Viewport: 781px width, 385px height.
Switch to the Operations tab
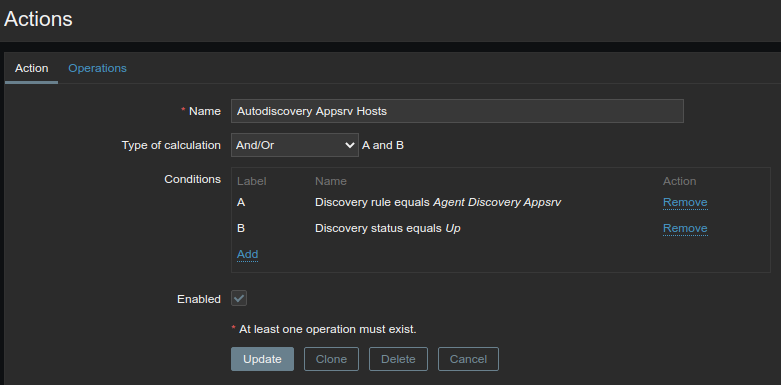tap(97, 68)
